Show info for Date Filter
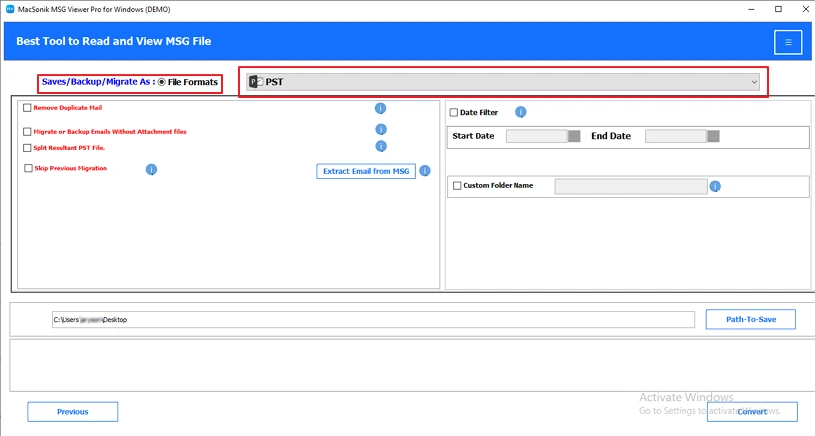Image resolution: width=815 pixels, height=436 pixels. point(521,112)
